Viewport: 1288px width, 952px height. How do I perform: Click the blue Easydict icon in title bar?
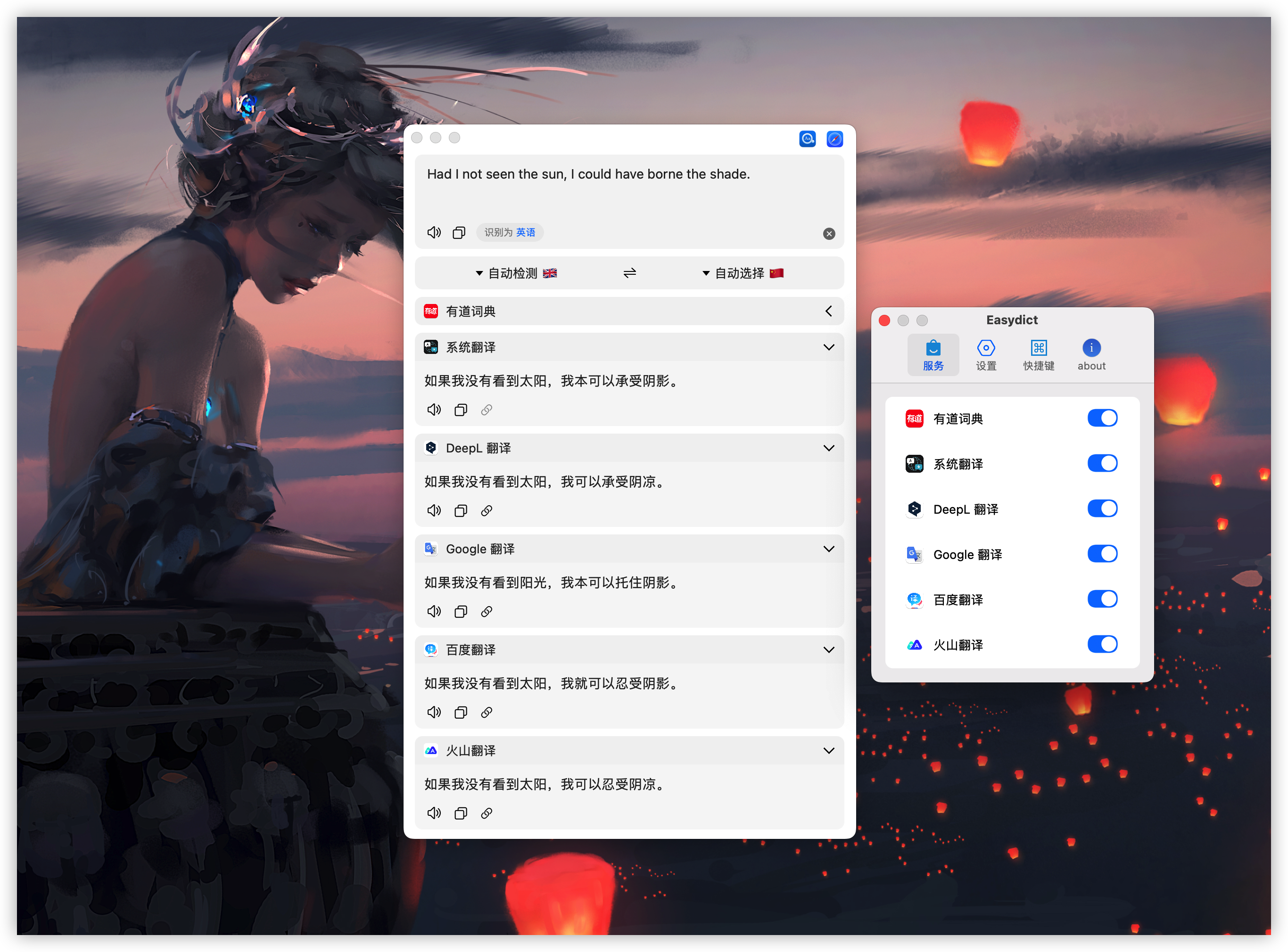[x=807, y=139]
